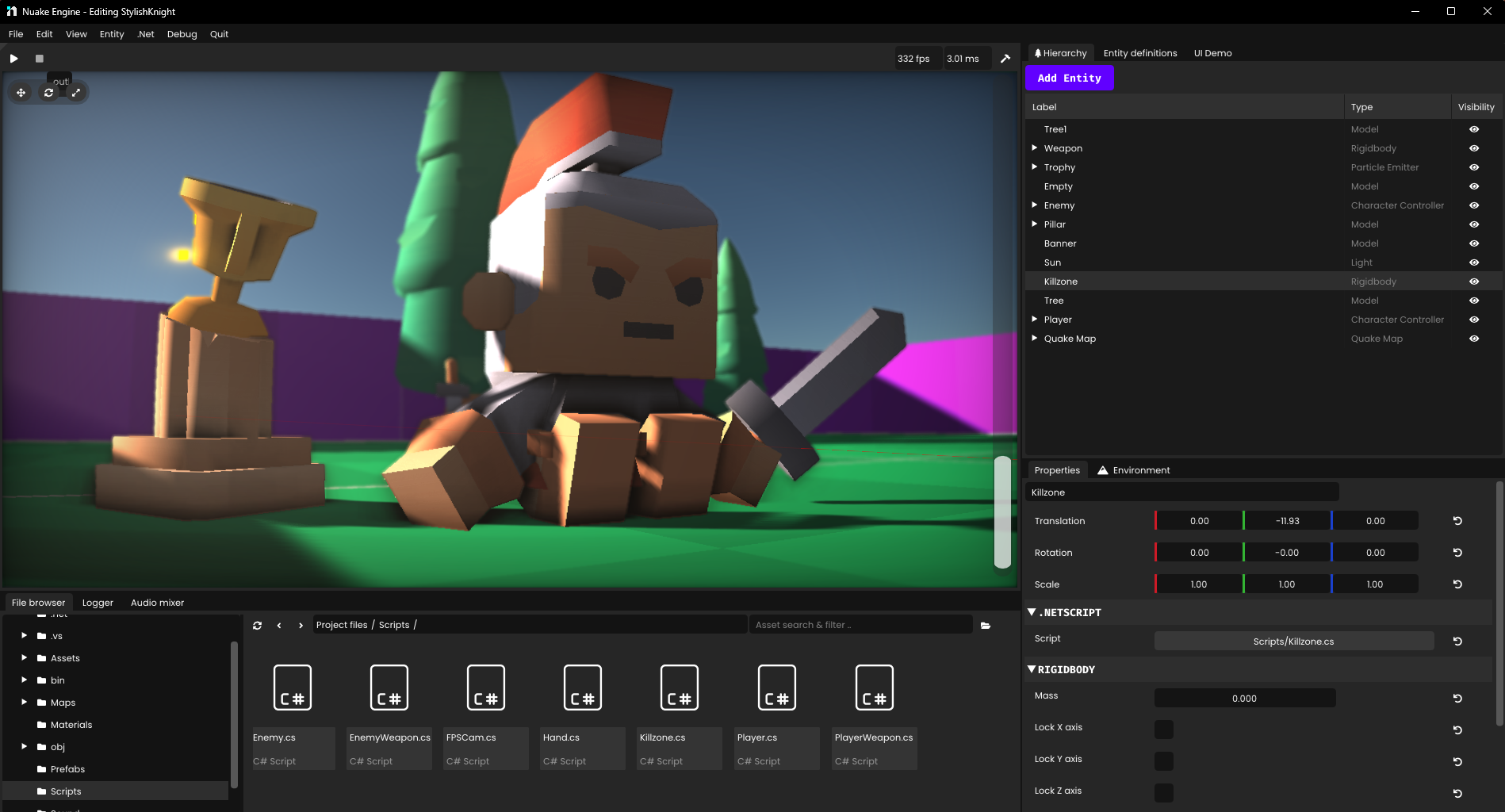Screen dimensions: 1505x812
Task: Navigate back in the file browser
Action: [279, 626]
